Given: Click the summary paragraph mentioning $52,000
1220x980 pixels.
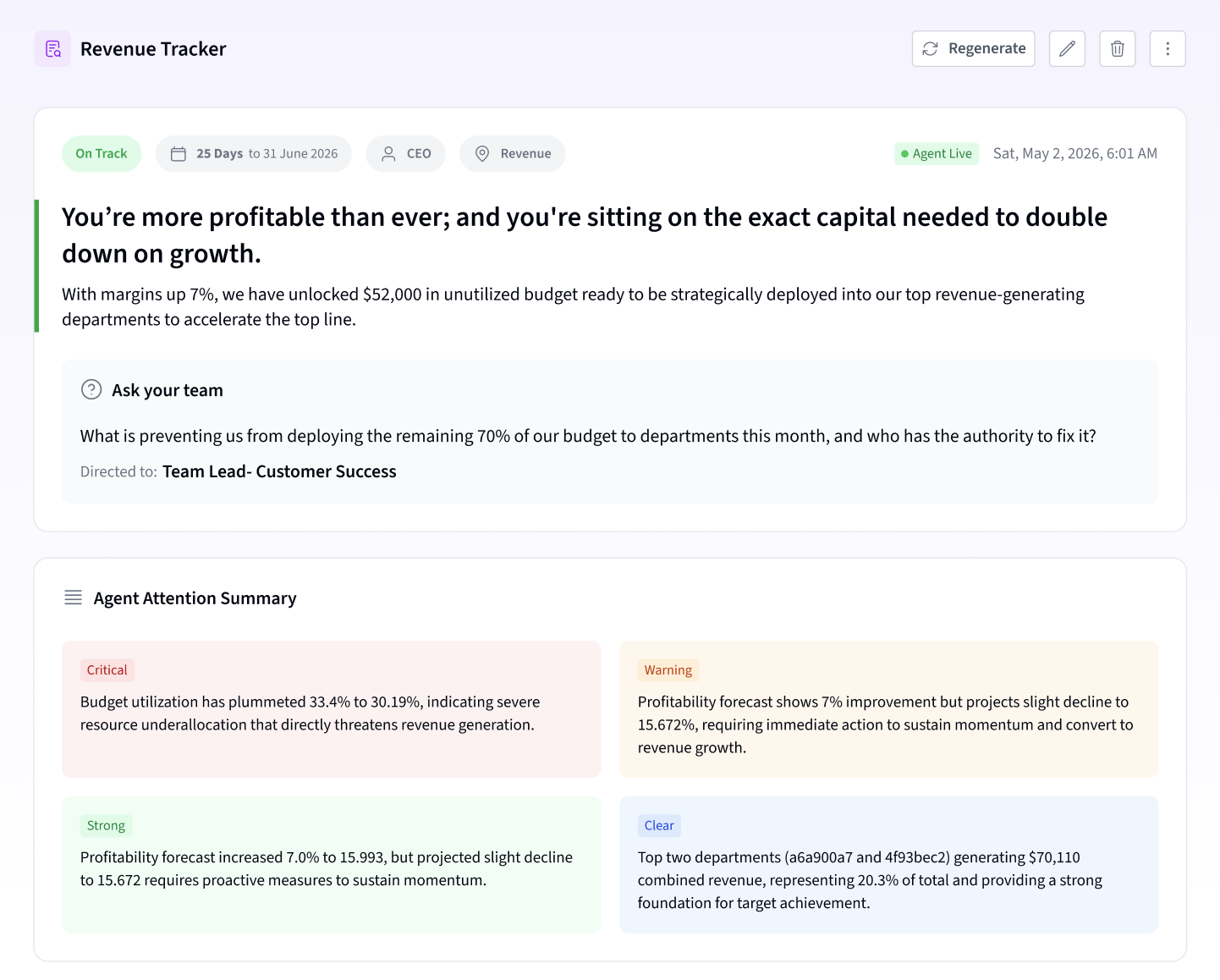Looking at the screenshot, I should pyautogui.click(x=573, y=306).
